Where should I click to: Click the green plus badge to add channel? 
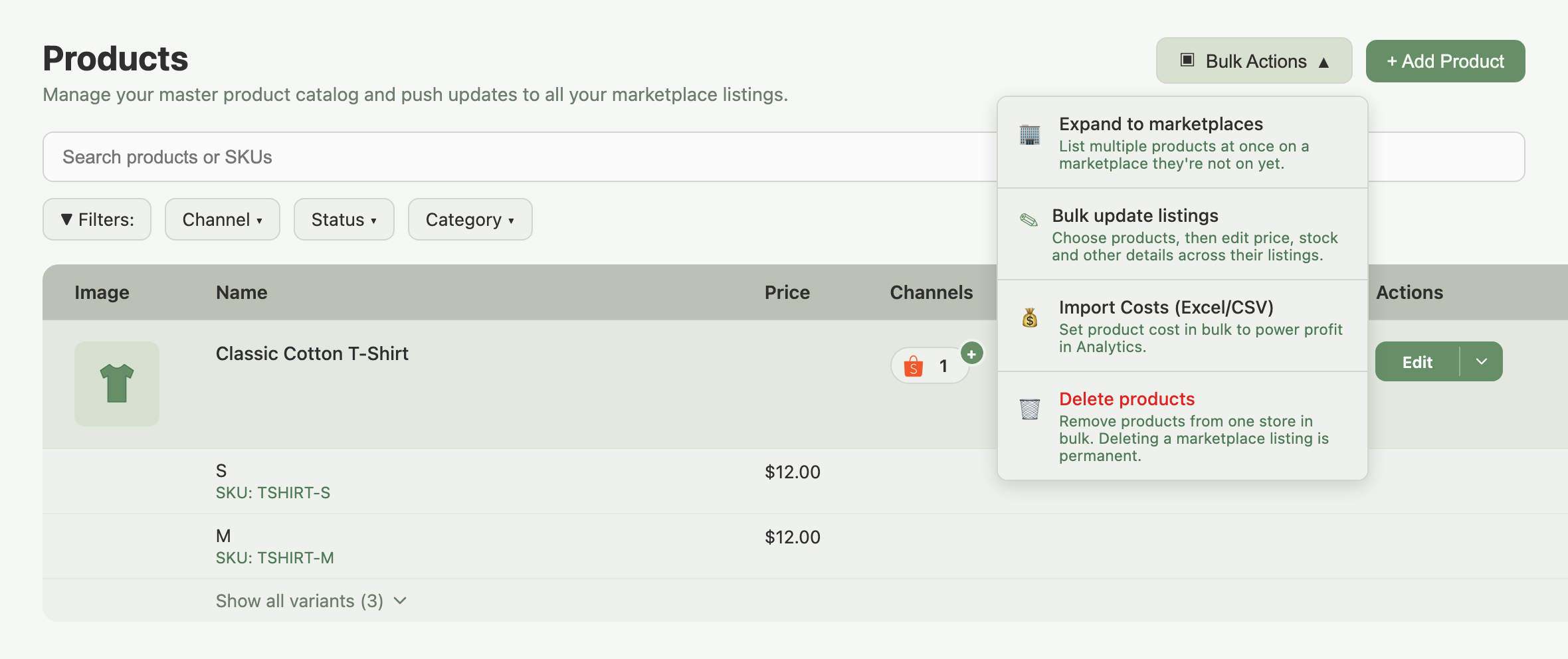[x=971, y=353]
